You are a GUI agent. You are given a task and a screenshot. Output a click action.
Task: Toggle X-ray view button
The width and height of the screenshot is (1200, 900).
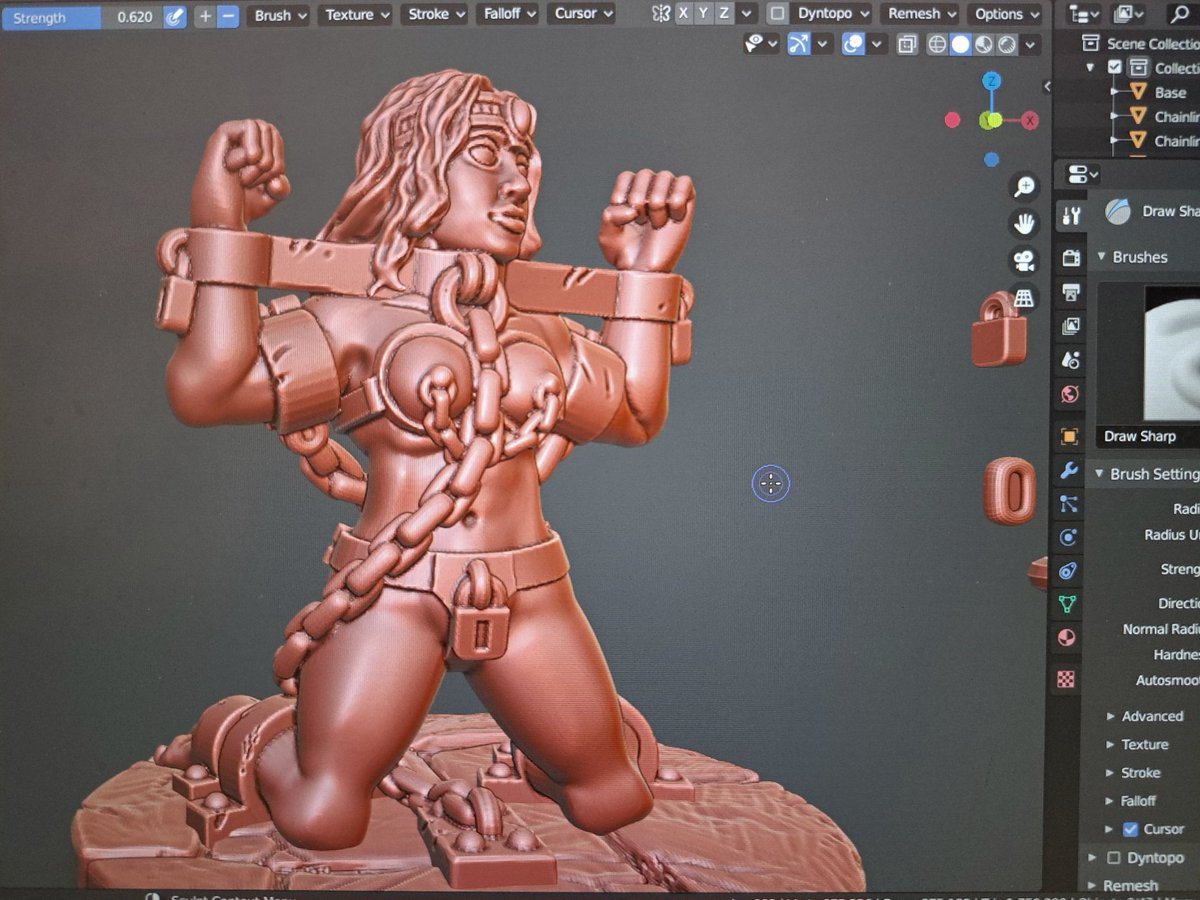pyautogui.click(x=906, y=44)
